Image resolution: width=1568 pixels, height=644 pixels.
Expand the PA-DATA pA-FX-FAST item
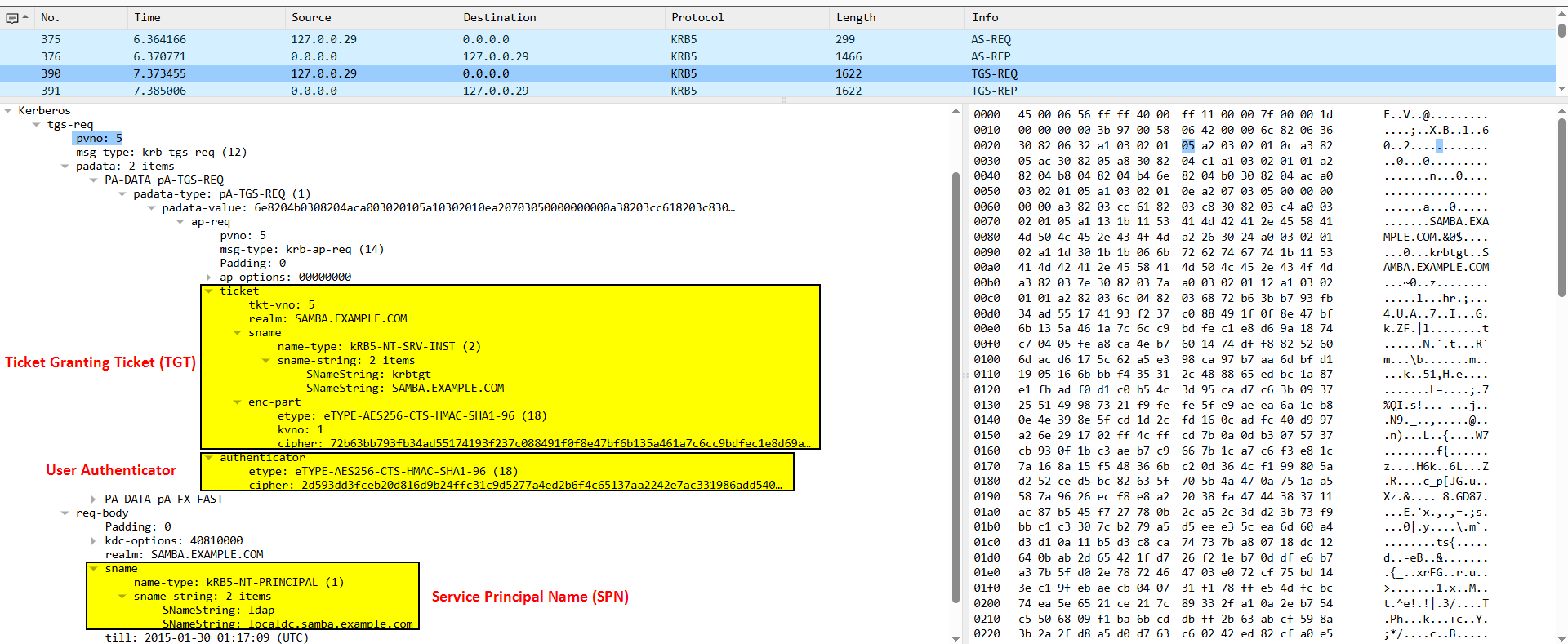click(x=94, y=500)
